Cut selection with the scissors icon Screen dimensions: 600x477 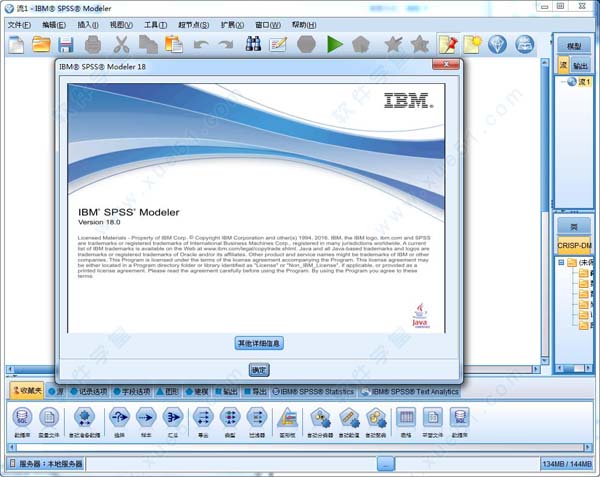121,45
